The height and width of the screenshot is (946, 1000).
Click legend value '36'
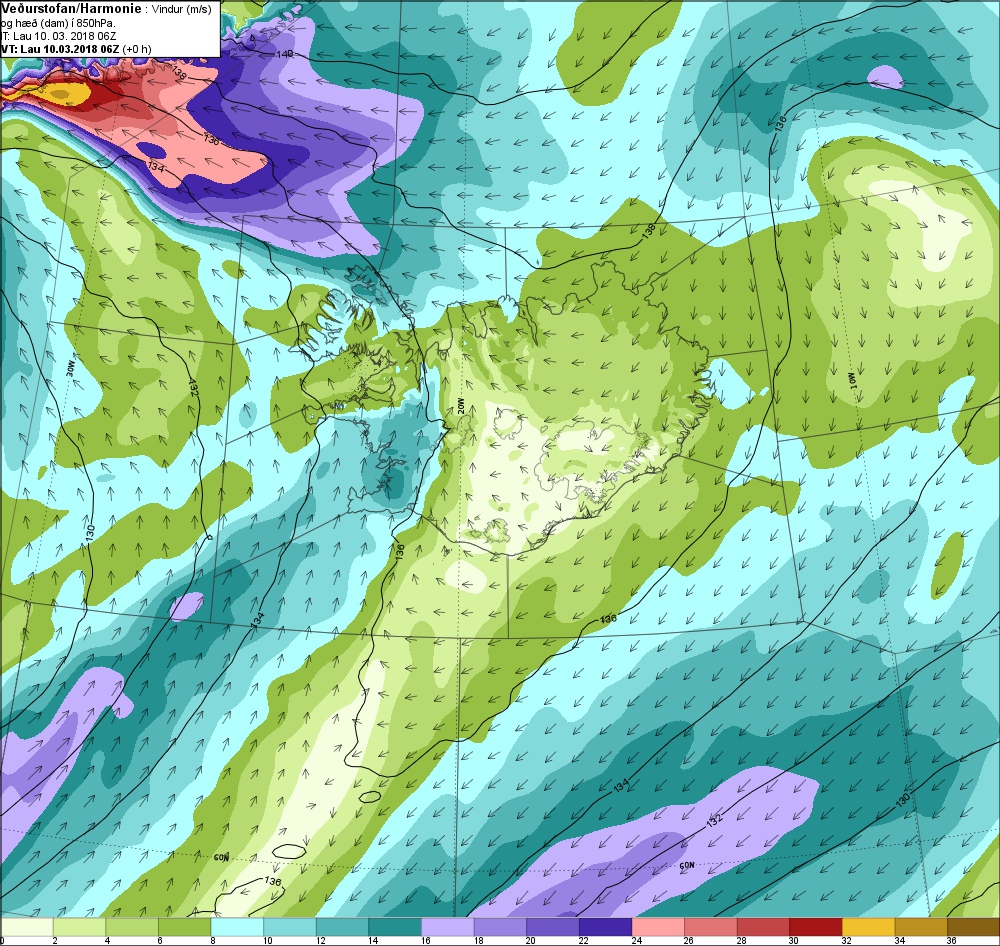point(952,940)
